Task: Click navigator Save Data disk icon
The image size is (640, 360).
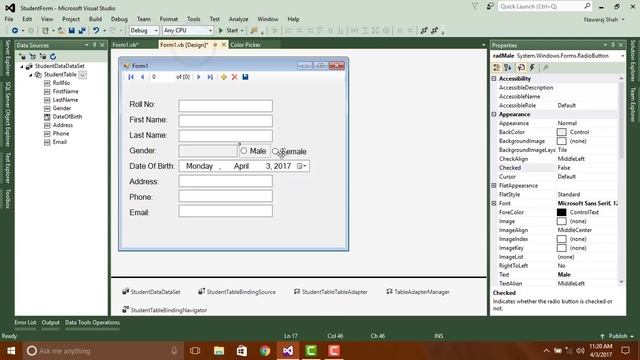Action: [245, 77]
